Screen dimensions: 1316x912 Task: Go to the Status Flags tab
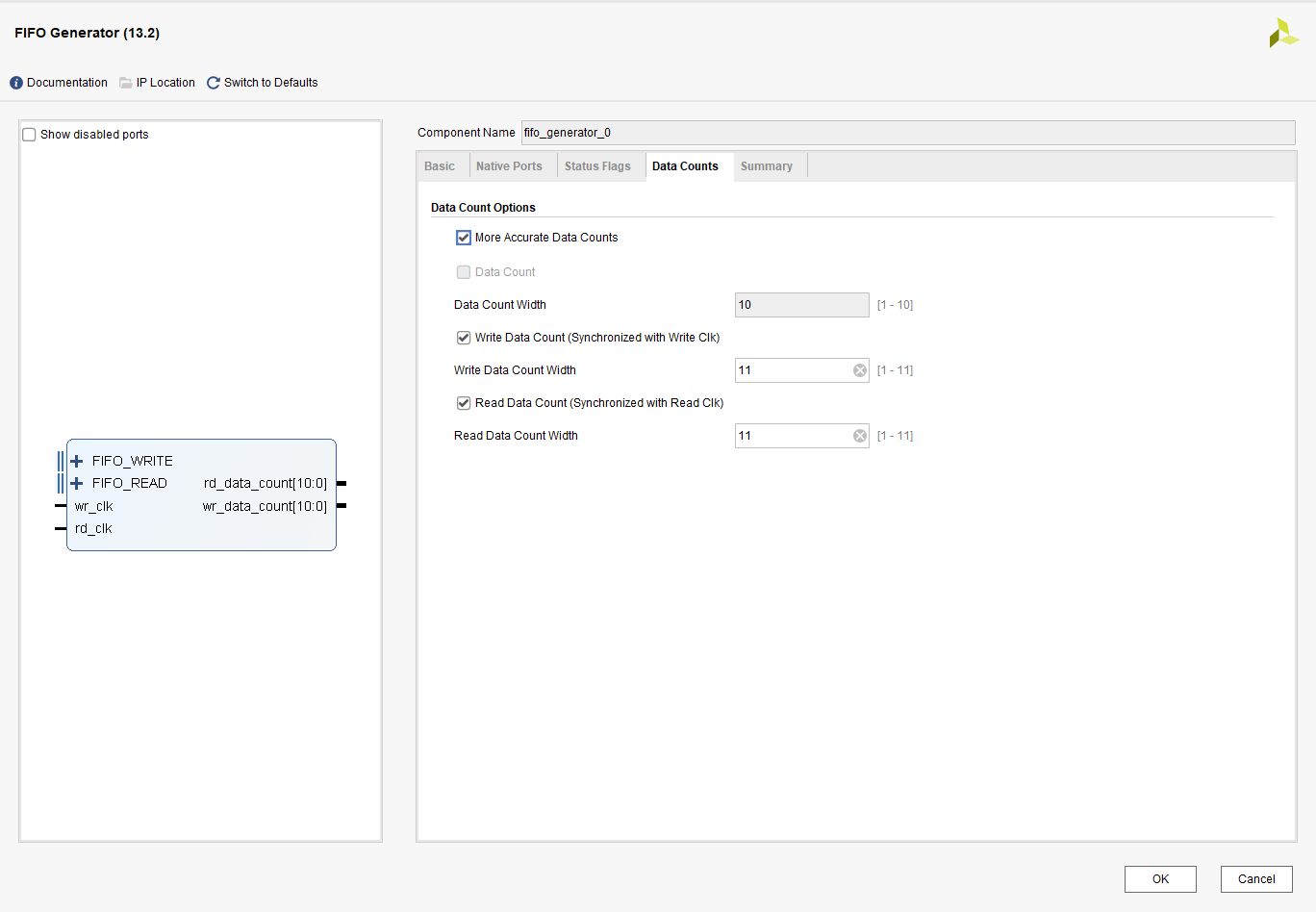(597, 166)
